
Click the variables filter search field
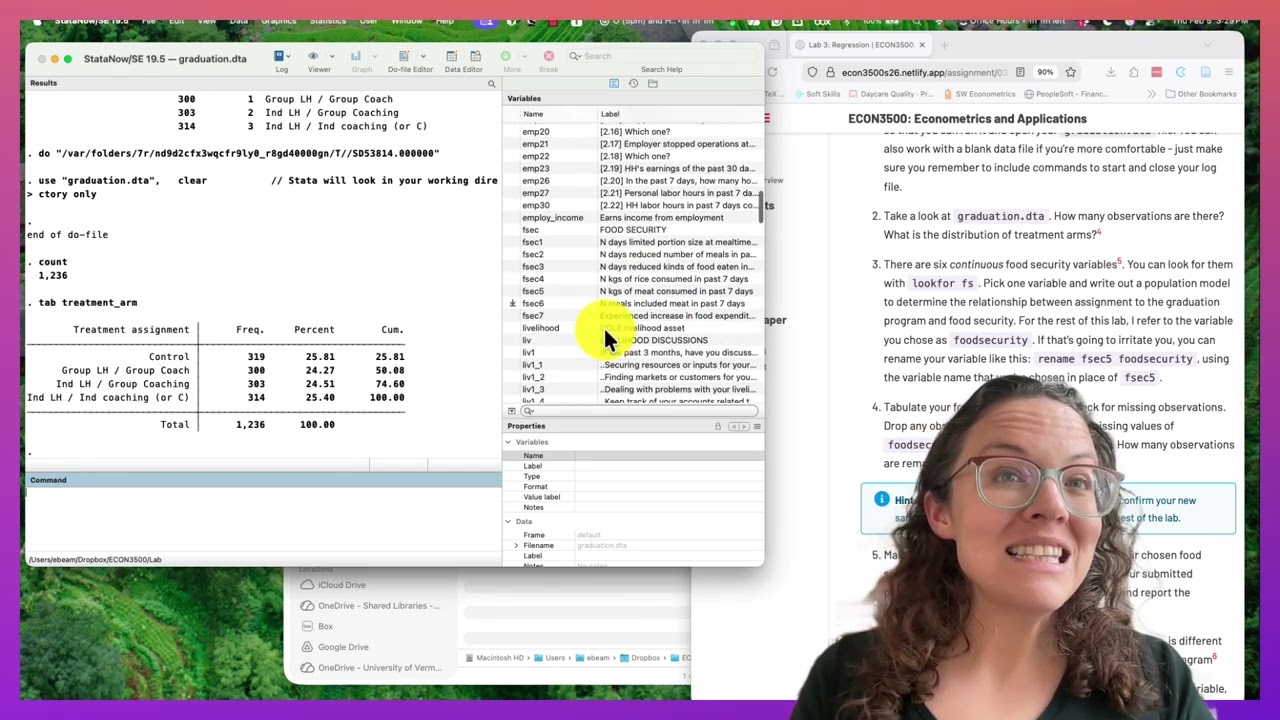coord(640,411)
